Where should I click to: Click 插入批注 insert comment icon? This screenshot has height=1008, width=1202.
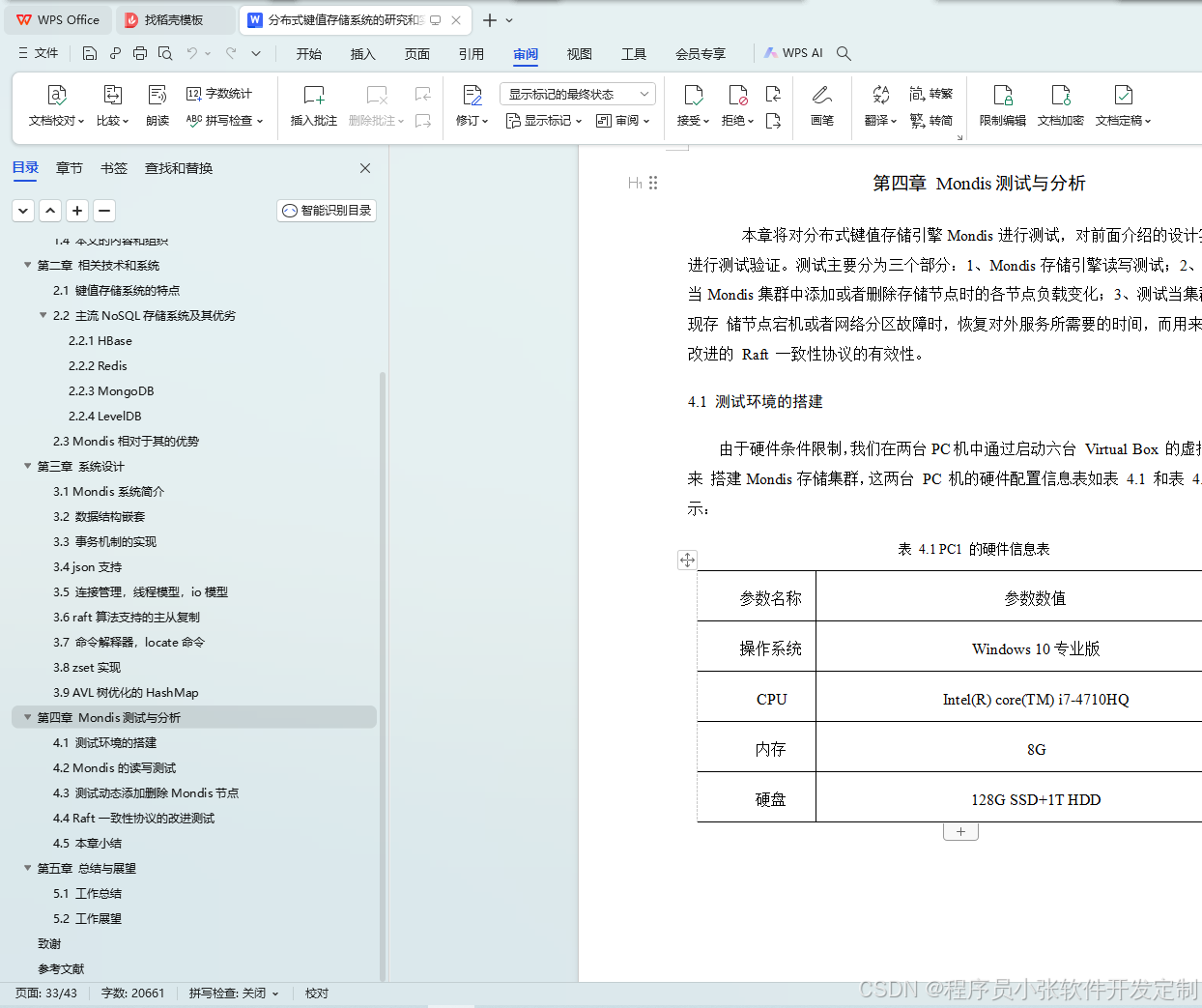314,95
